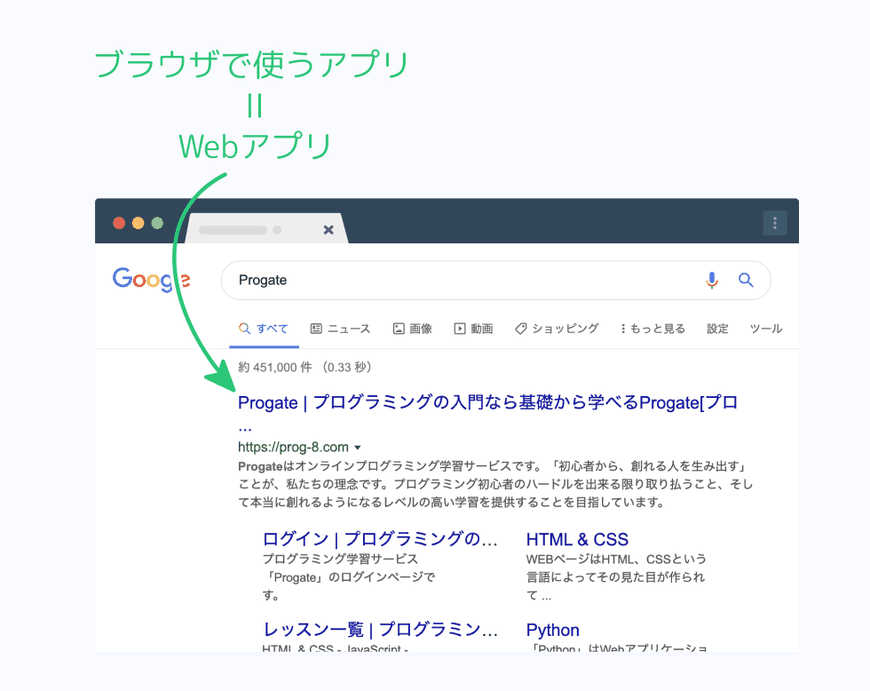Expand the もっと見る menu
Viewport: 870px width, 691px height.
pos(652,329)
